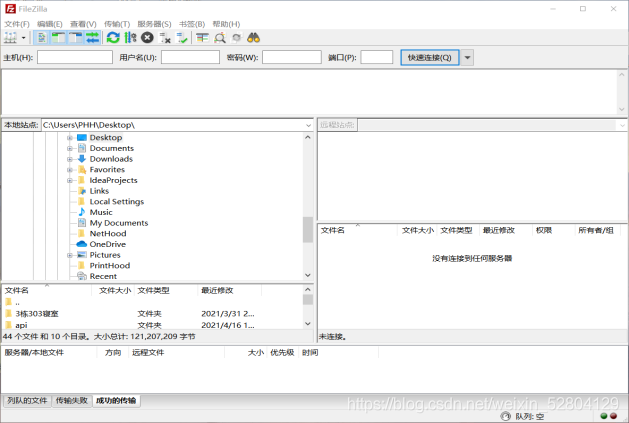Focus the 用户名(U) username field
The height and width of the screenshot is (423, 629).
pos(190,57)
